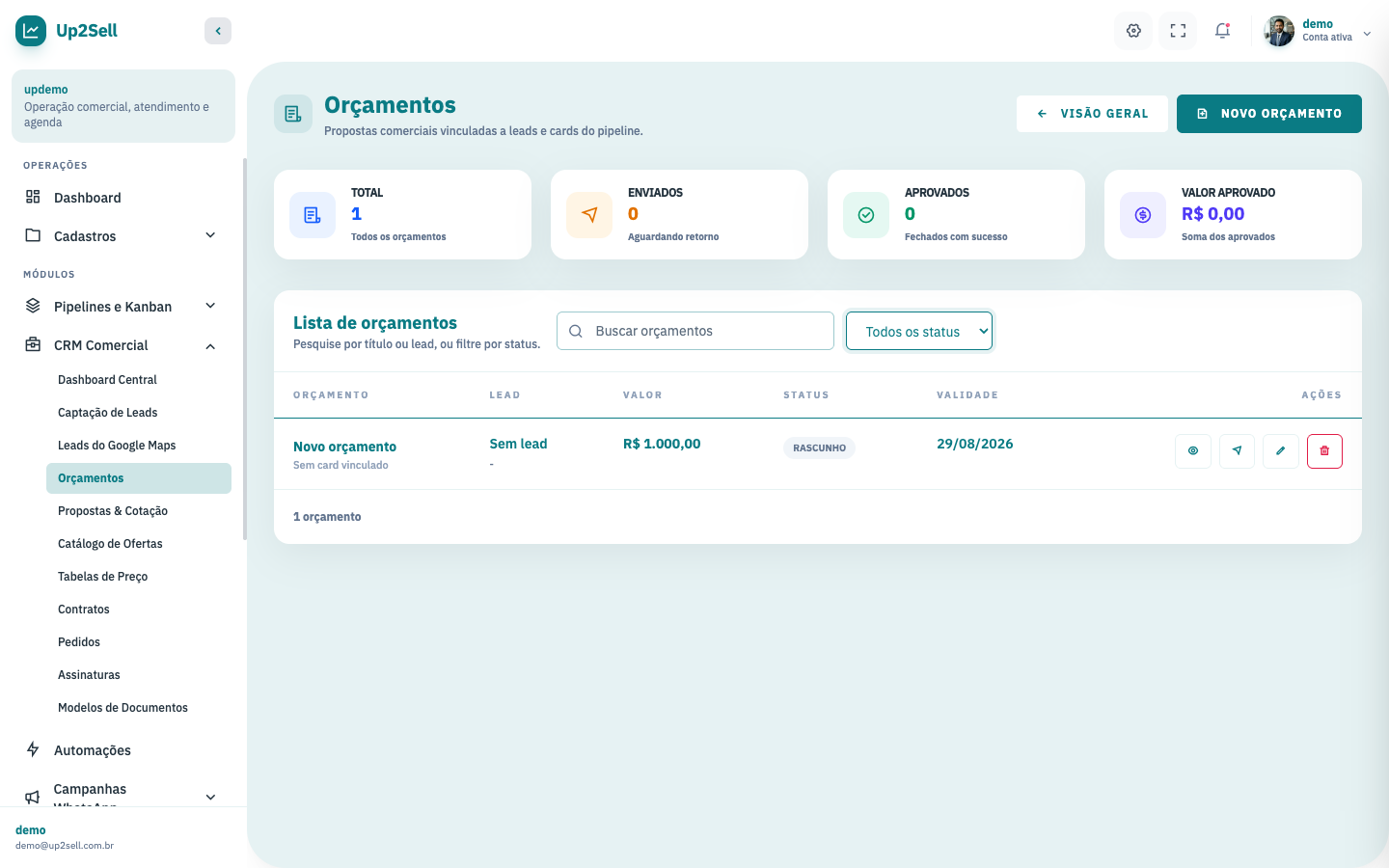Click the Visão Geral button
Screen dimensions: 1389x868
coord(1092,114)
